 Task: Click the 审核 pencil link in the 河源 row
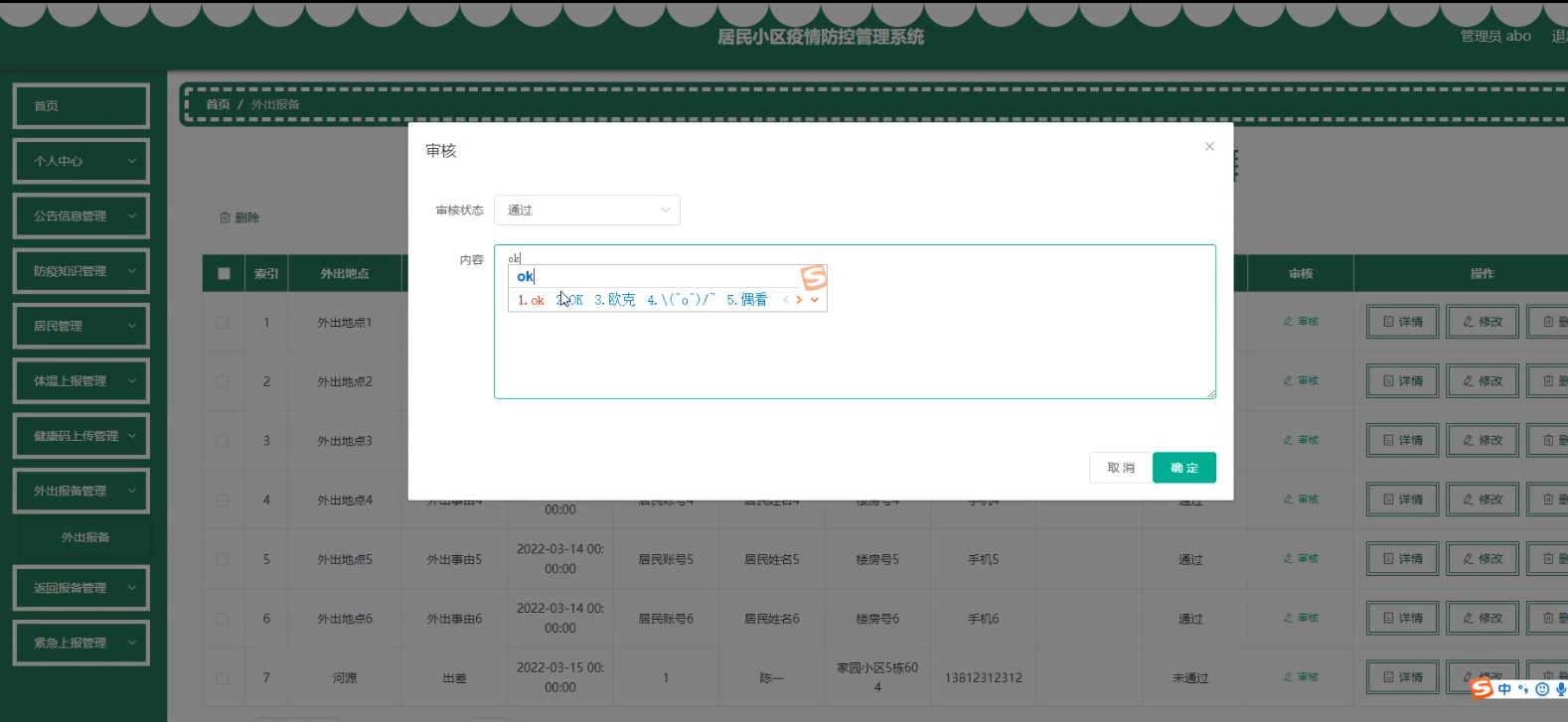click(1301, 677)
